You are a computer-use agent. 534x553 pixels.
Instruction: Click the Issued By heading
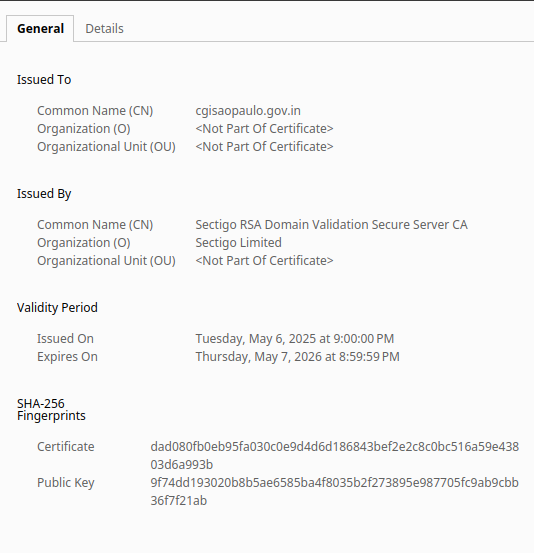[x=44, y=194]
